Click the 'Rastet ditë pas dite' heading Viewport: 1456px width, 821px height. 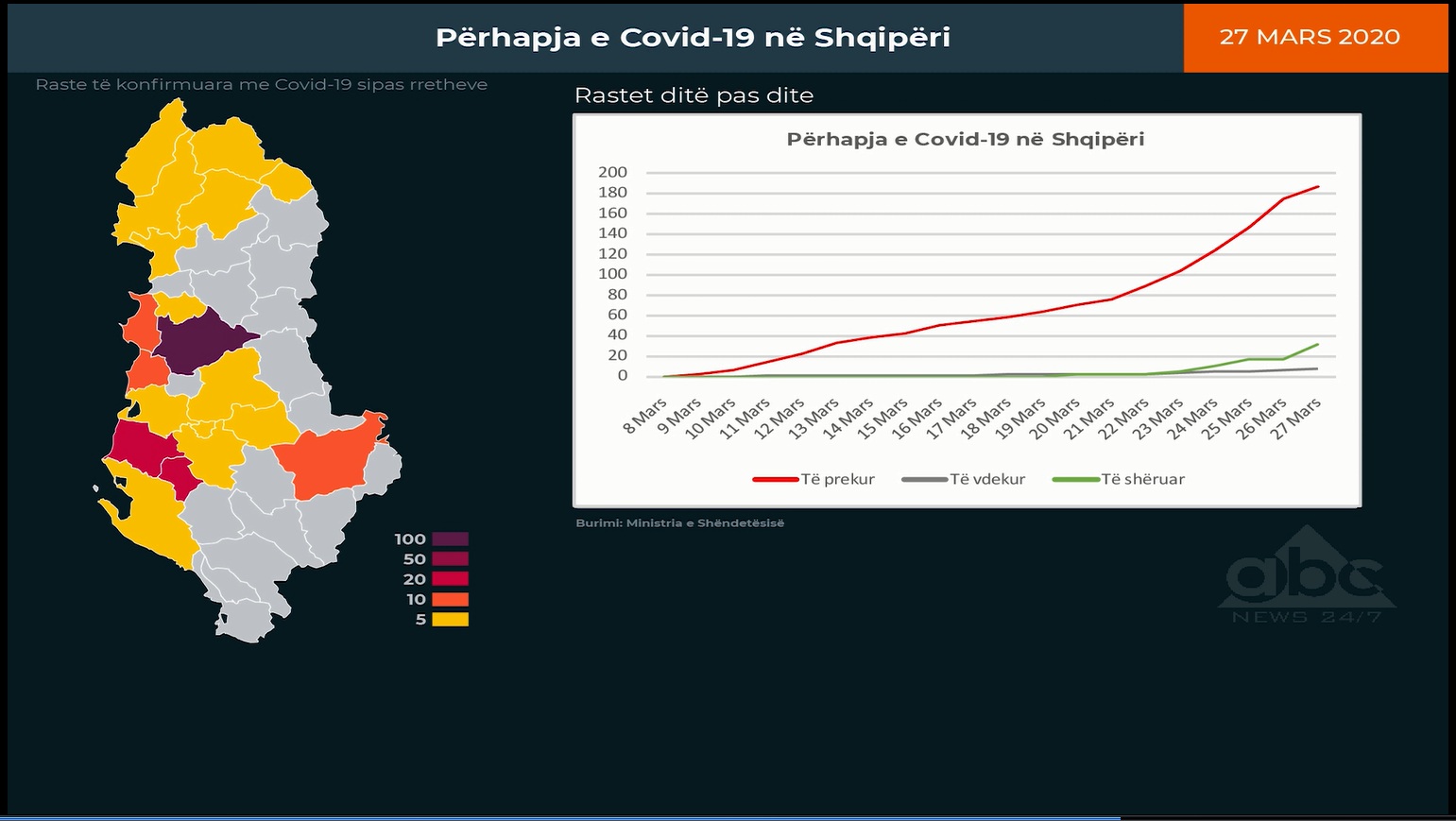(x=694, y=95)
